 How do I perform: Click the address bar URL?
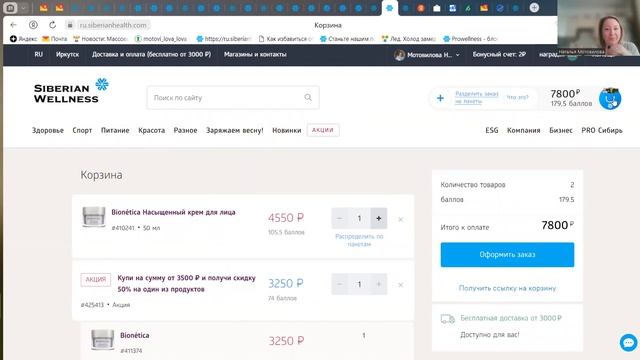pos(113,25)
